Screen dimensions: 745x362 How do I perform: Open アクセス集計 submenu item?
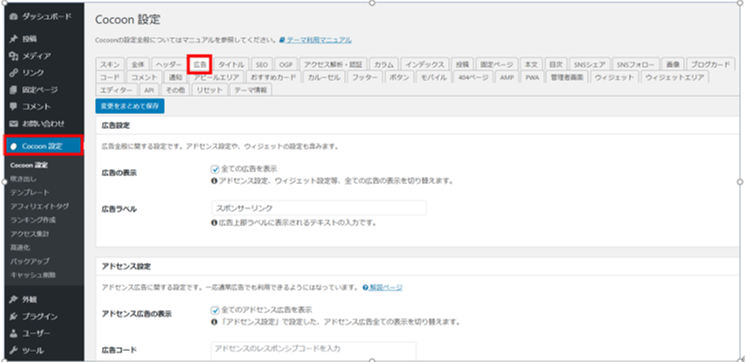point(29,234)
